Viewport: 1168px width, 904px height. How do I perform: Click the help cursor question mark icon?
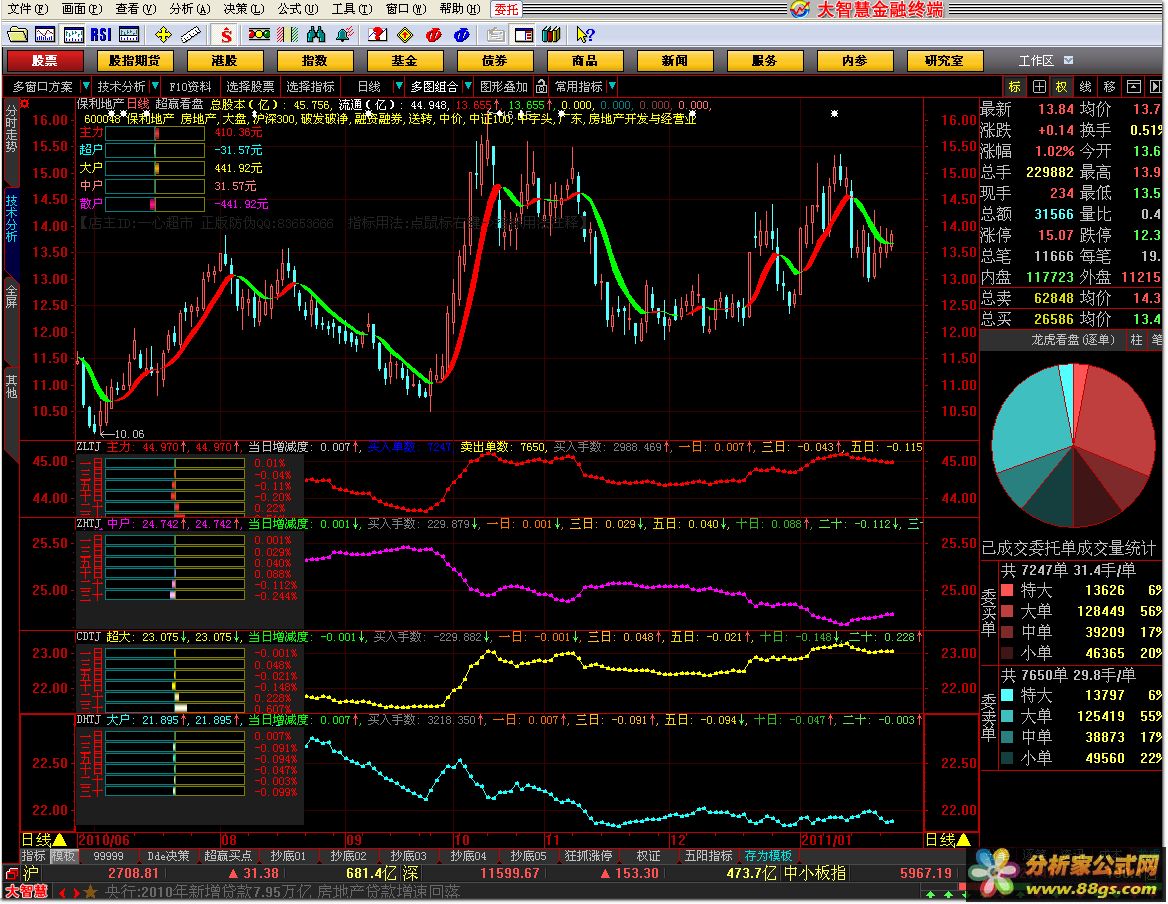pos(585,34)
